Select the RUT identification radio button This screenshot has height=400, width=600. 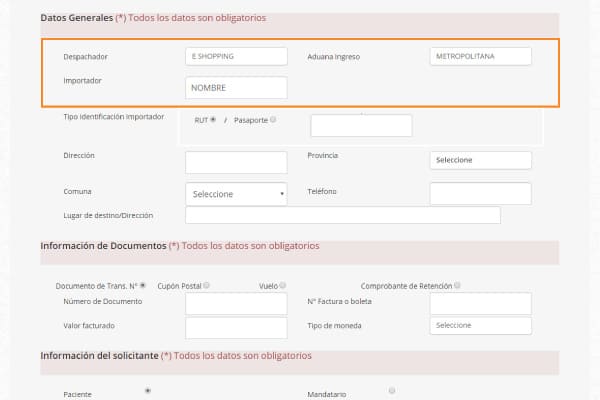coord(213,120)
